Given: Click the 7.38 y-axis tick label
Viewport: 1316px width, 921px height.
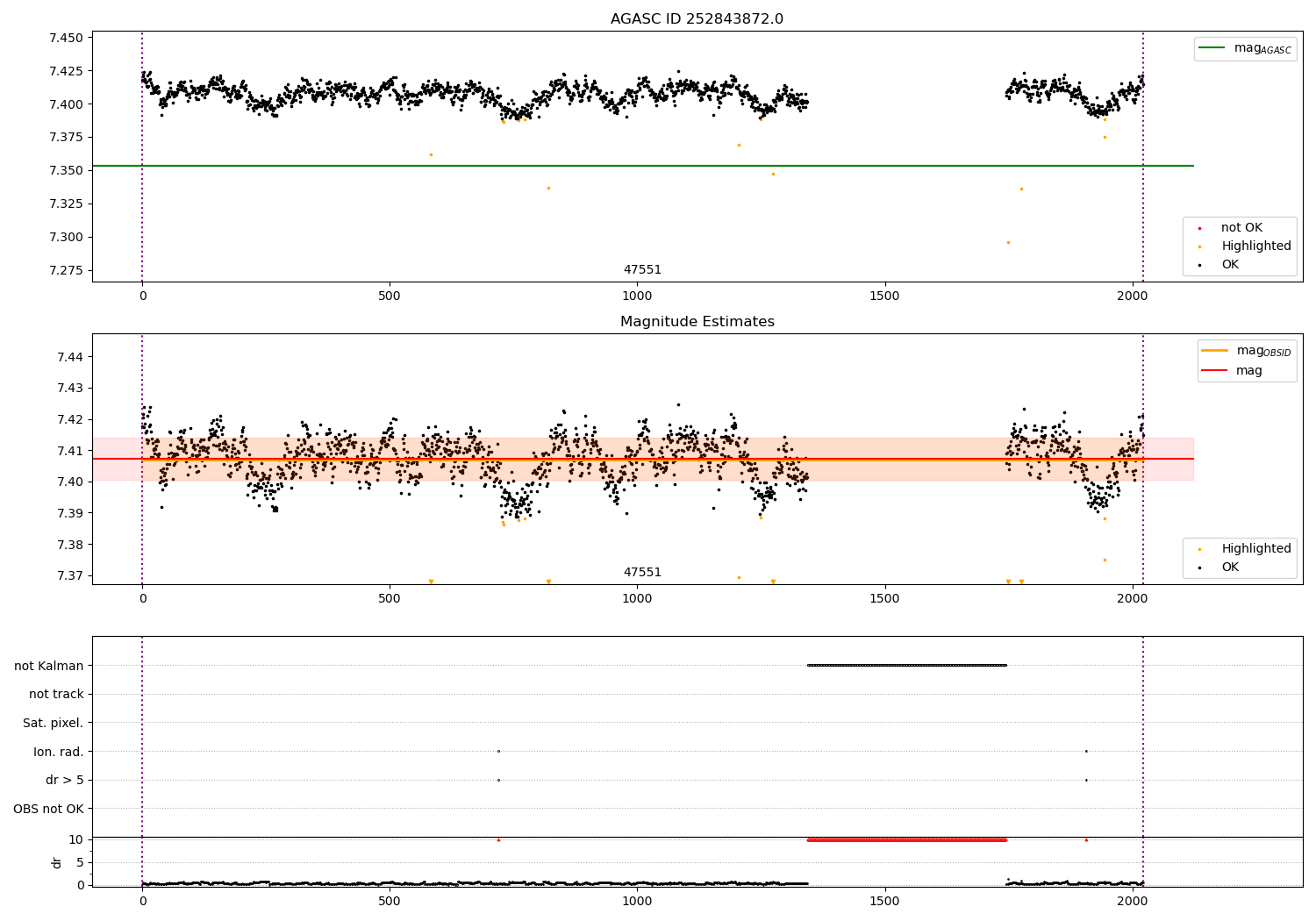Looking at the screenshot, I should click(69, 545).
